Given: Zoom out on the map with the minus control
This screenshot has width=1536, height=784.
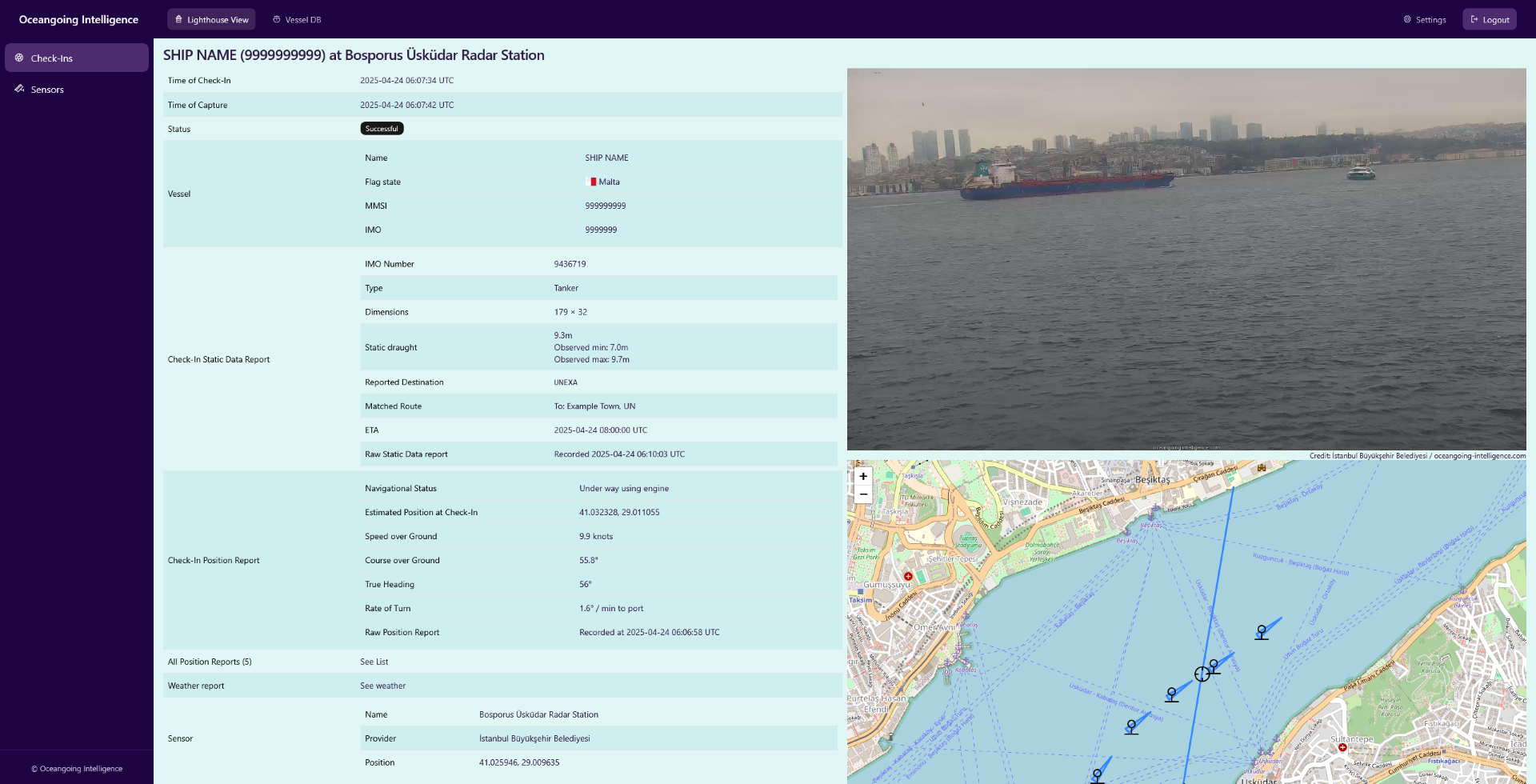Looking at the screenshot, I should pyautogui.click(x=863, y=494).
